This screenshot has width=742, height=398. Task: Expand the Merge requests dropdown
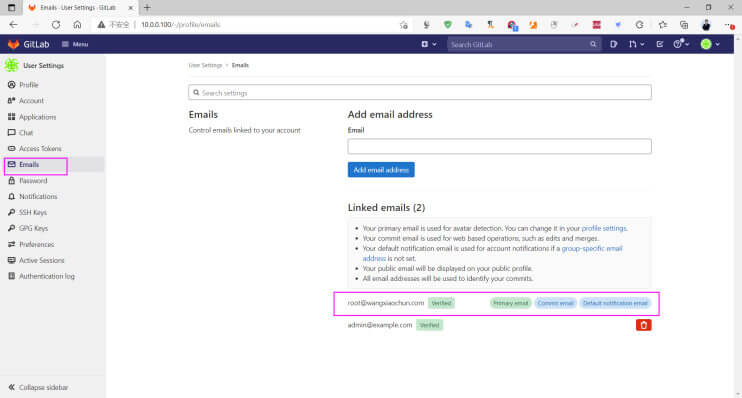(636, 44)
